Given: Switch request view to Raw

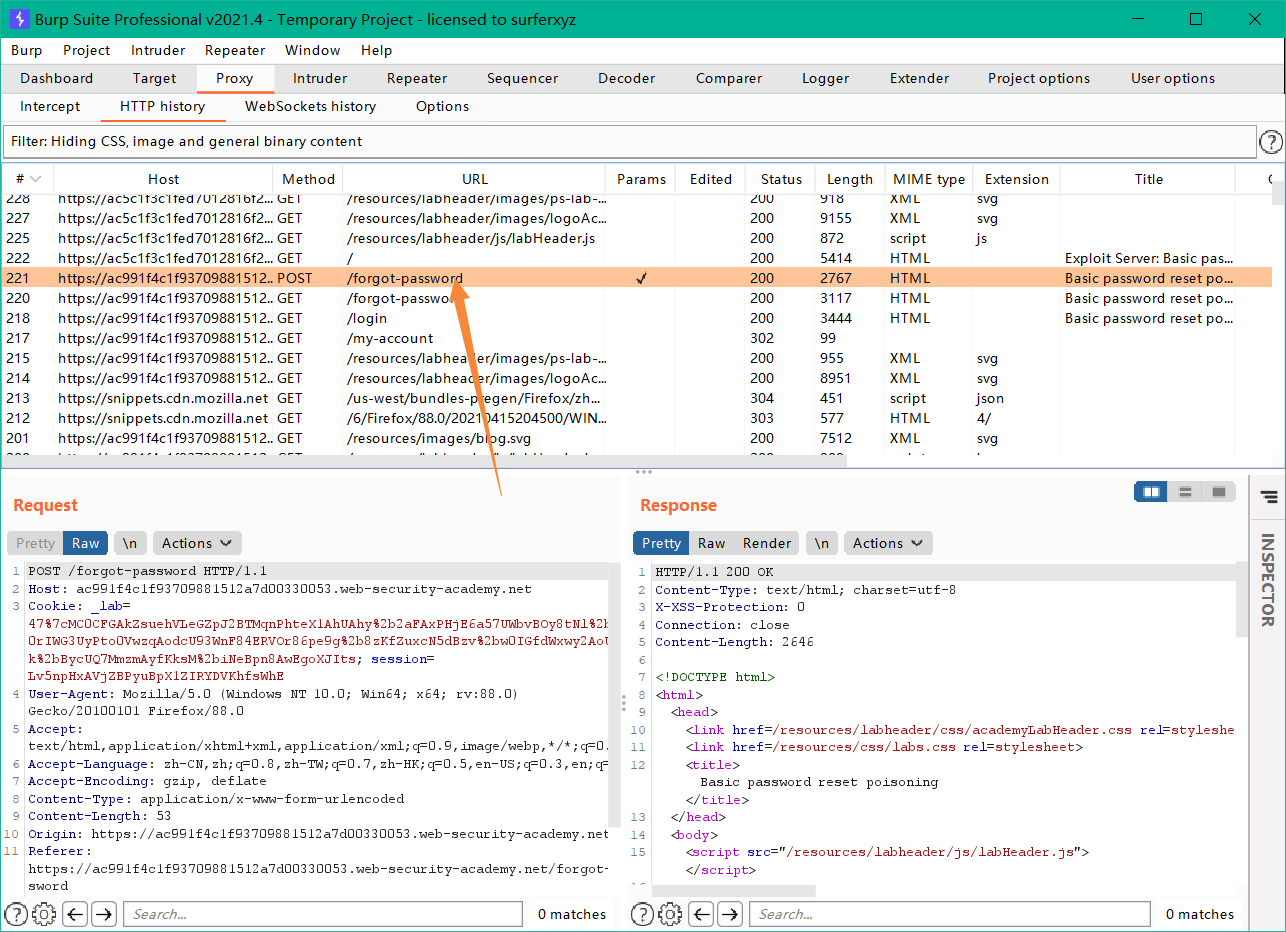Looking at the screenshot, I should point(86,543).
